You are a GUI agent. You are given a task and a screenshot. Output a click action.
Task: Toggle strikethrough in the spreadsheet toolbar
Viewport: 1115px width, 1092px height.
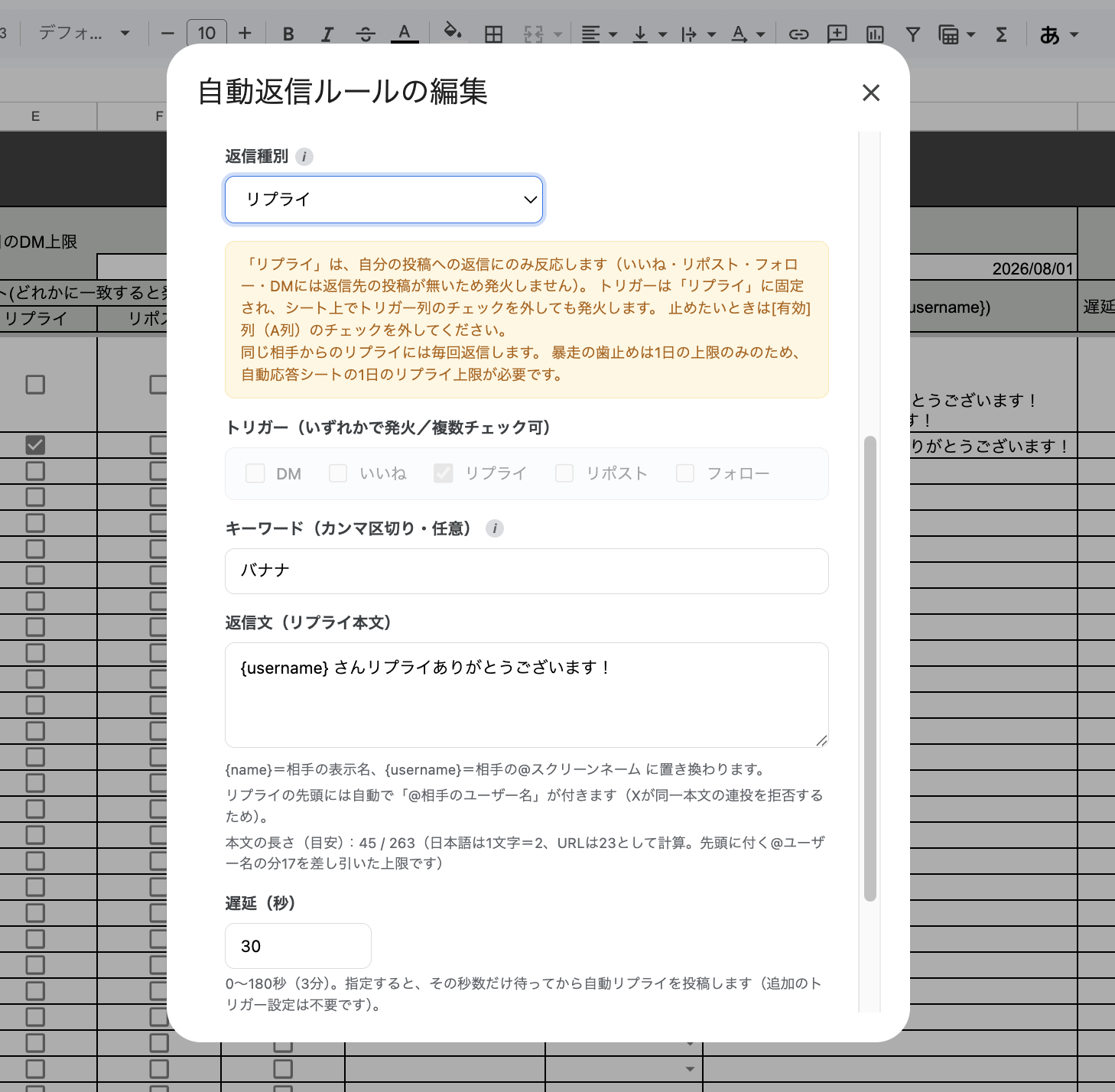click(366, 34)
